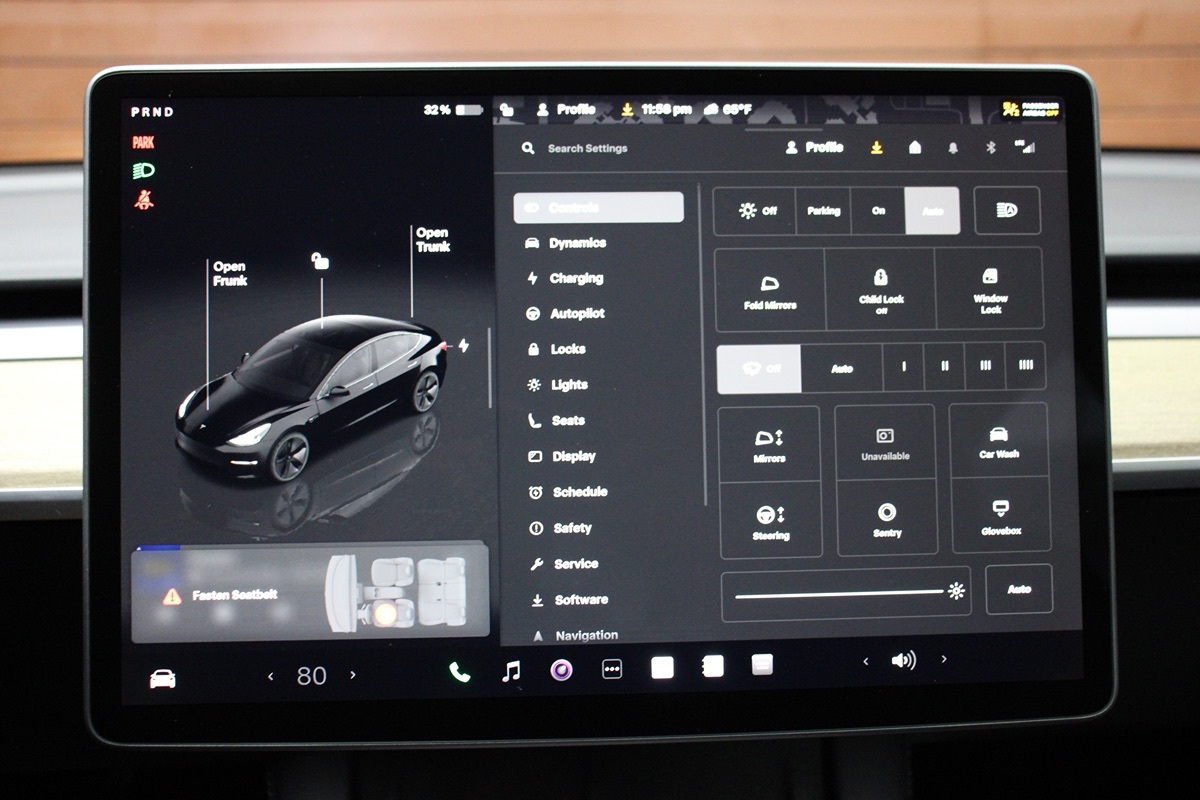Tap Open Trunk label
Image resolution: width=1200 pixels, height=800 pixels.
click(x=433, y=240)
